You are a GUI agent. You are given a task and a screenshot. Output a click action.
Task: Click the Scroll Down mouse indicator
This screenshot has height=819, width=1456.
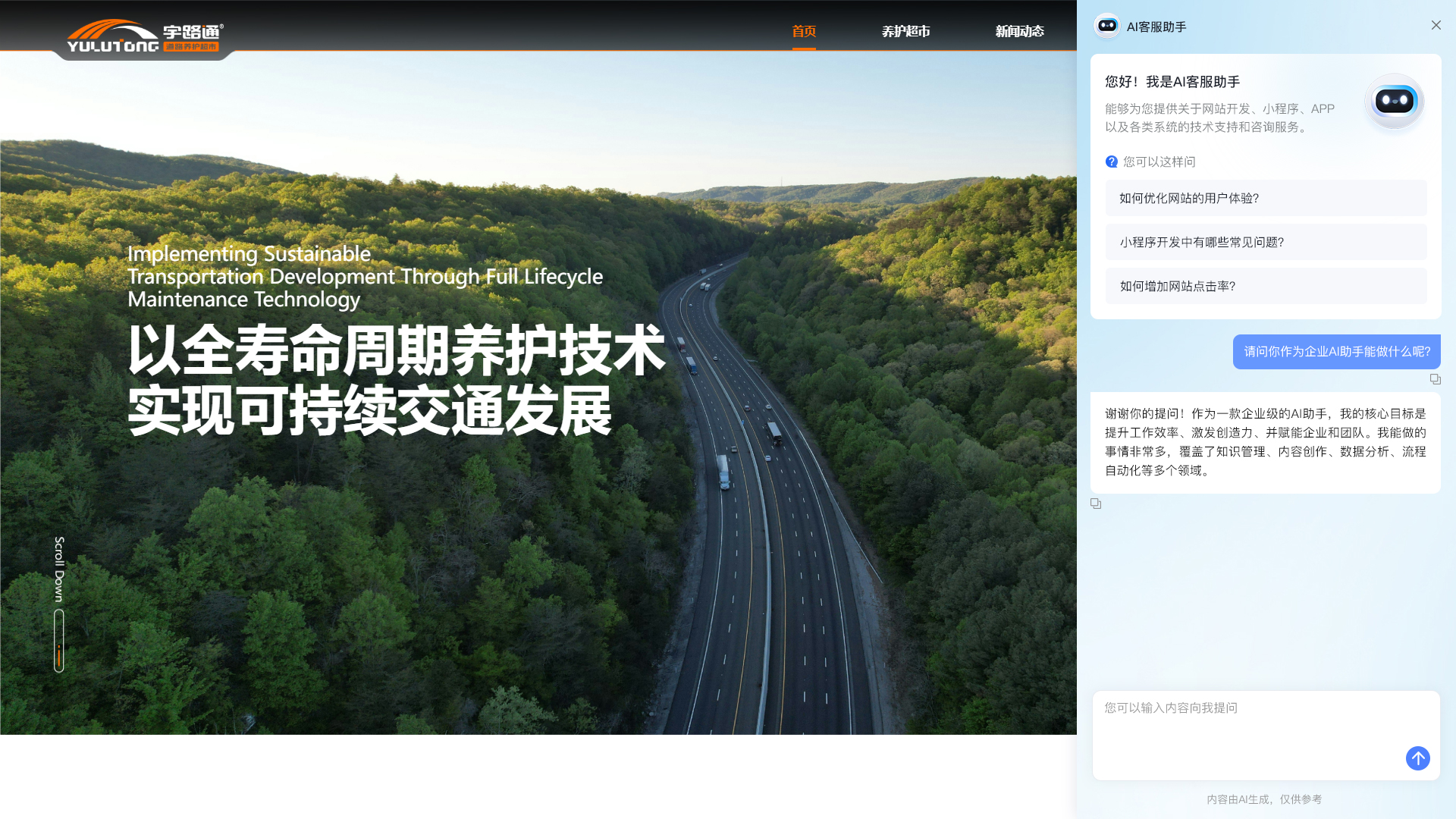coord(59,641)
